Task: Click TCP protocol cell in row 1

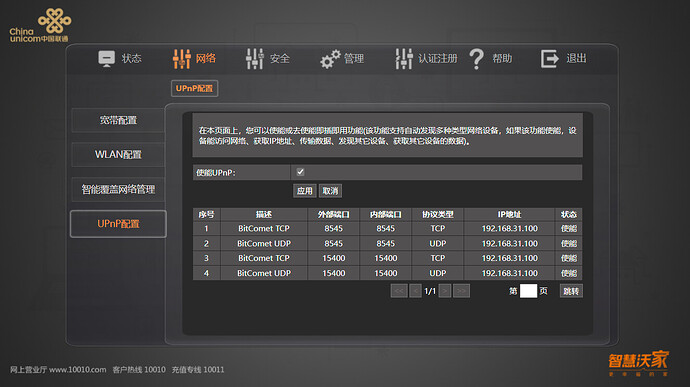Action: pyautogui.click(x=437, y=229)
